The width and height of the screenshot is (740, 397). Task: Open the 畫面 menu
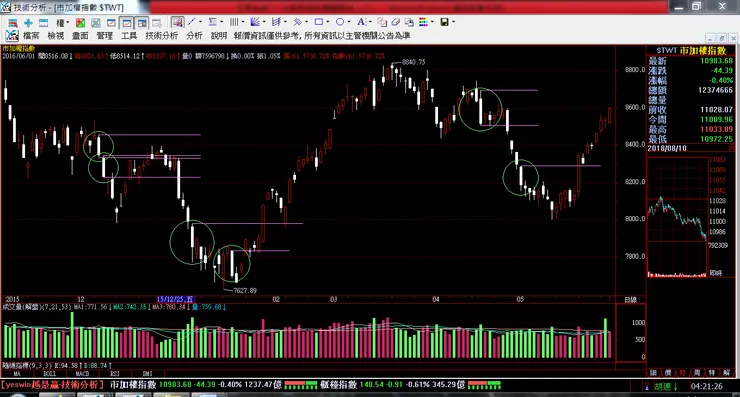point(80,36)
